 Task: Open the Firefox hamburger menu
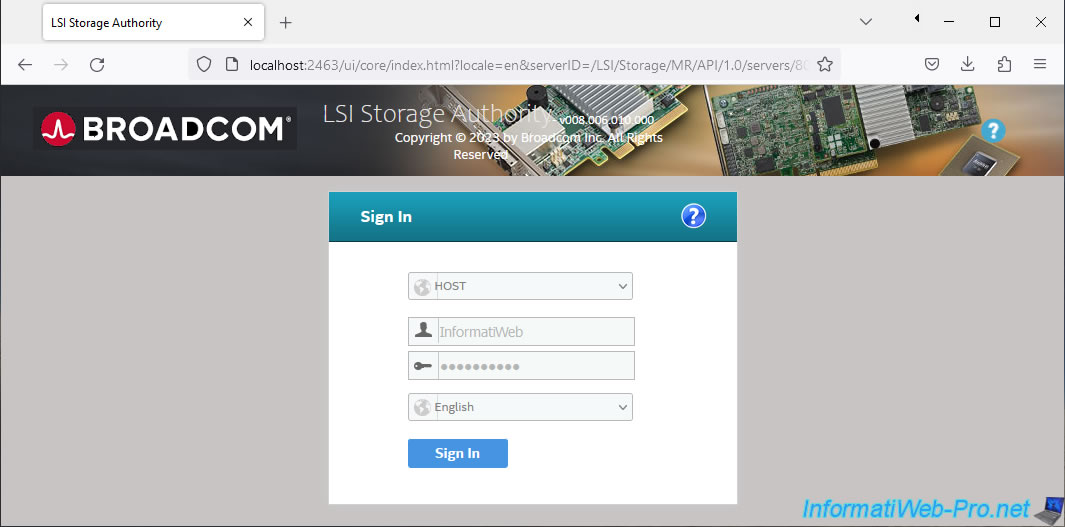(x=1040, y=65)
